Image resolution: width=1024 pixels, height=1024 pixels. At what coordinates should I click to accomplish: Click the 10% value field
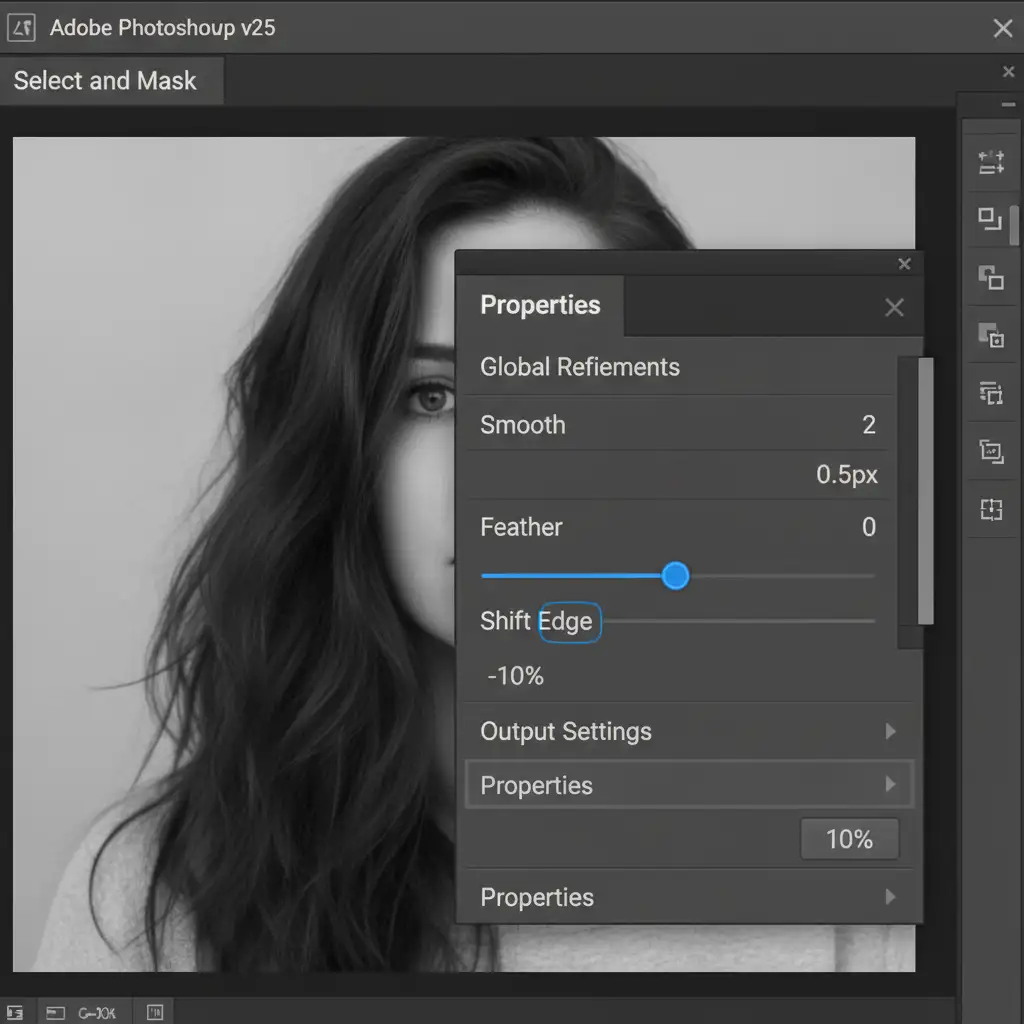coord(849,839)
